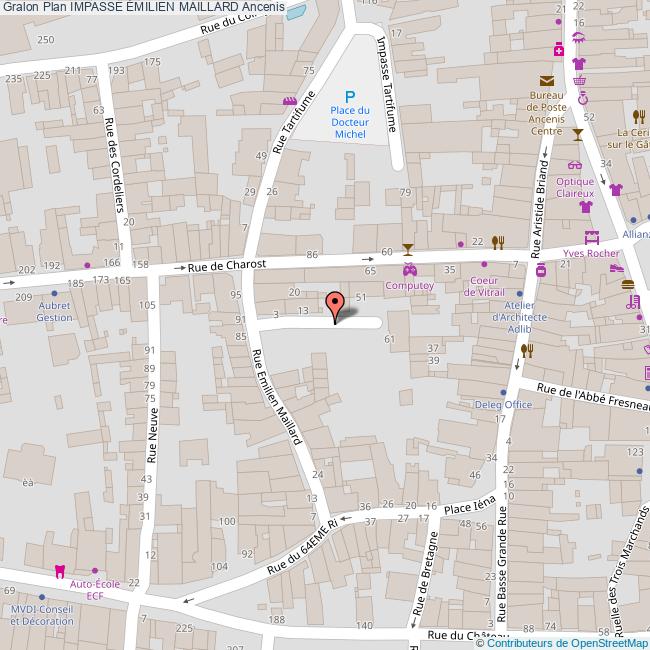This screenshot has height=650, width=650.
Task: Select the post office envelope icon
Action: 546,81
